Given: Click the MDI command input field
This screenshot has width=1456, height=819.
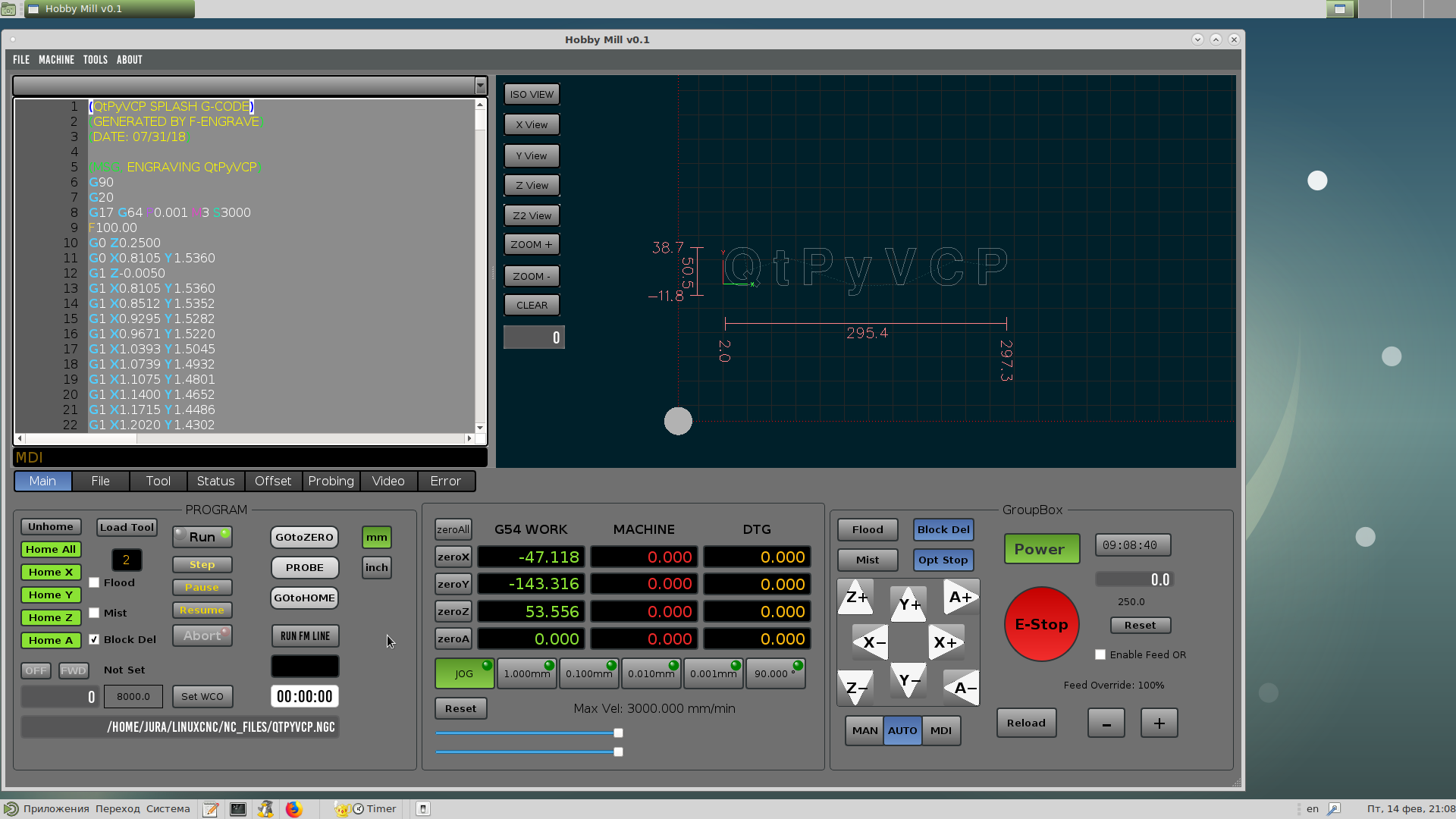Looking at the screenshot, I should (249, 457).
